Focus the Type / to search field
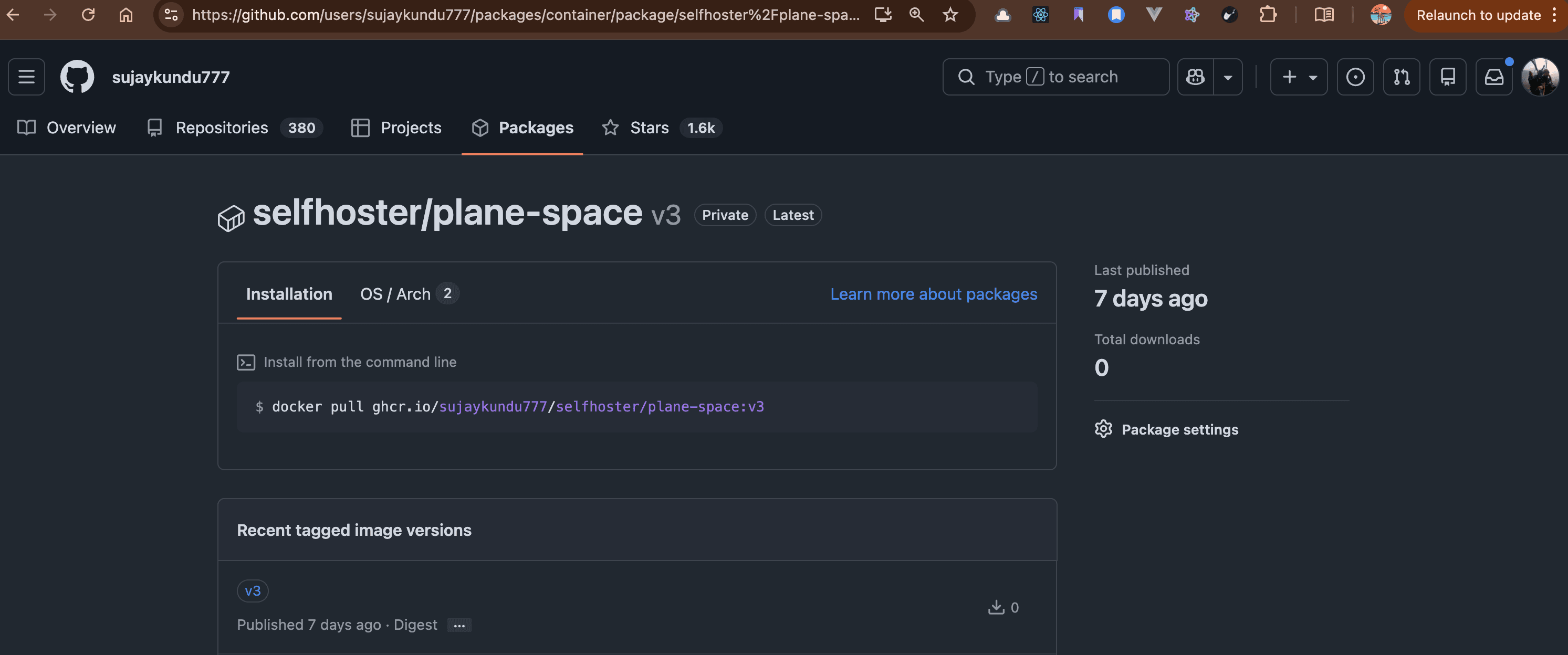 [x=1055, y=77]
